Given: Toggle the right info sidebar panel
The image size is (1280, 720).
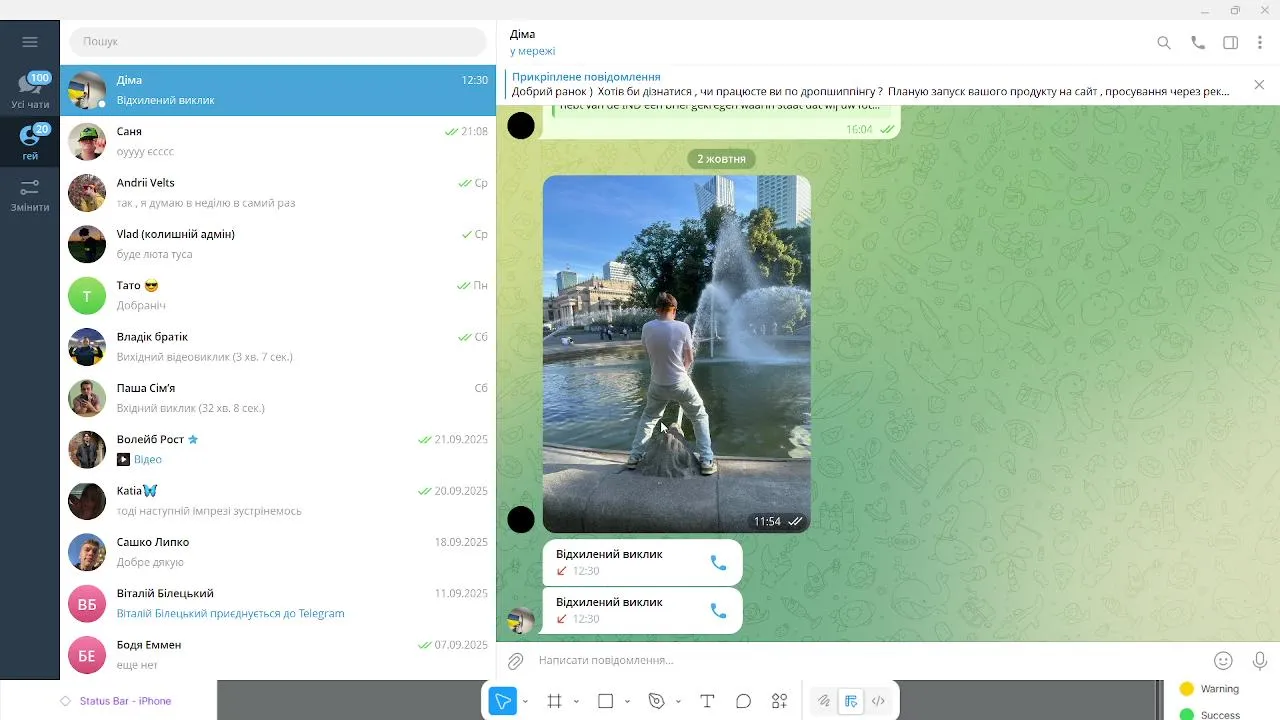Looking at the screenshot, I should [1231, 43].
